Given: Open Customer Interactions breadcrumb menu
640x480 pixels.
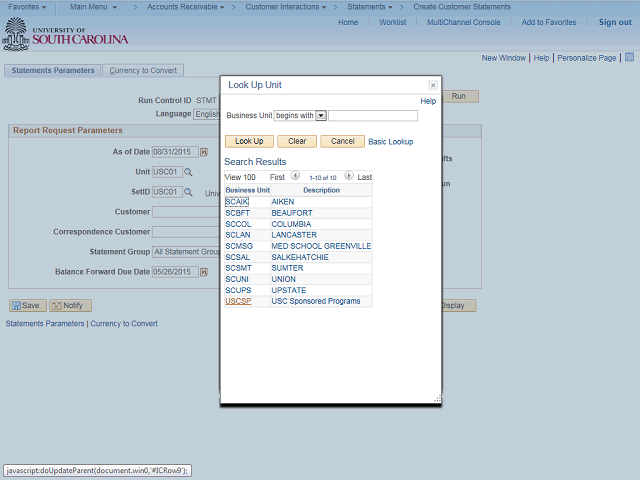Looking at the screenshot, I should tap(286, 7).
